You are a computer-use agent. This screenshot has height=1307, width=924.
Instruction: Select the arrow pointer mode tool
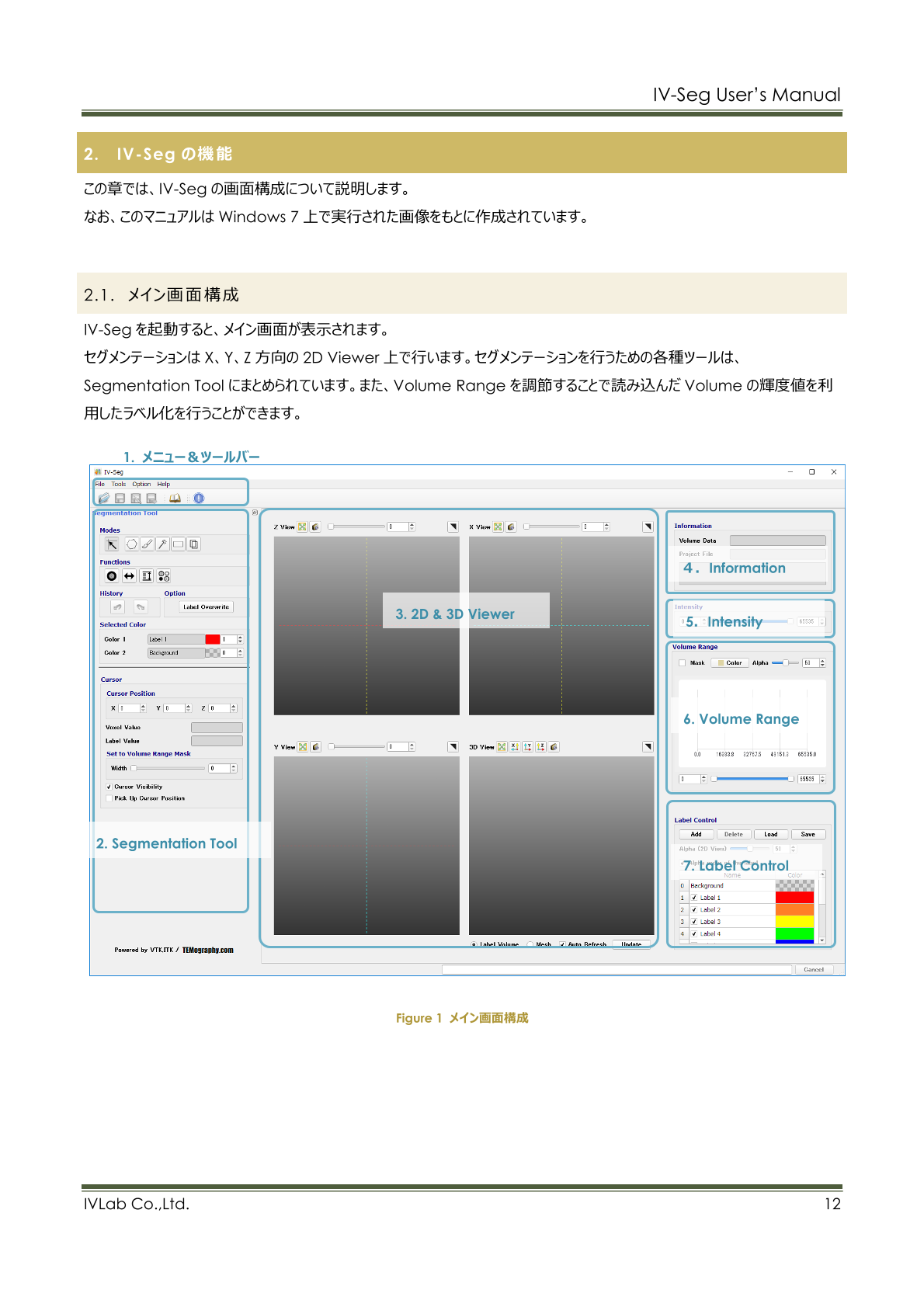click(113, 544)
